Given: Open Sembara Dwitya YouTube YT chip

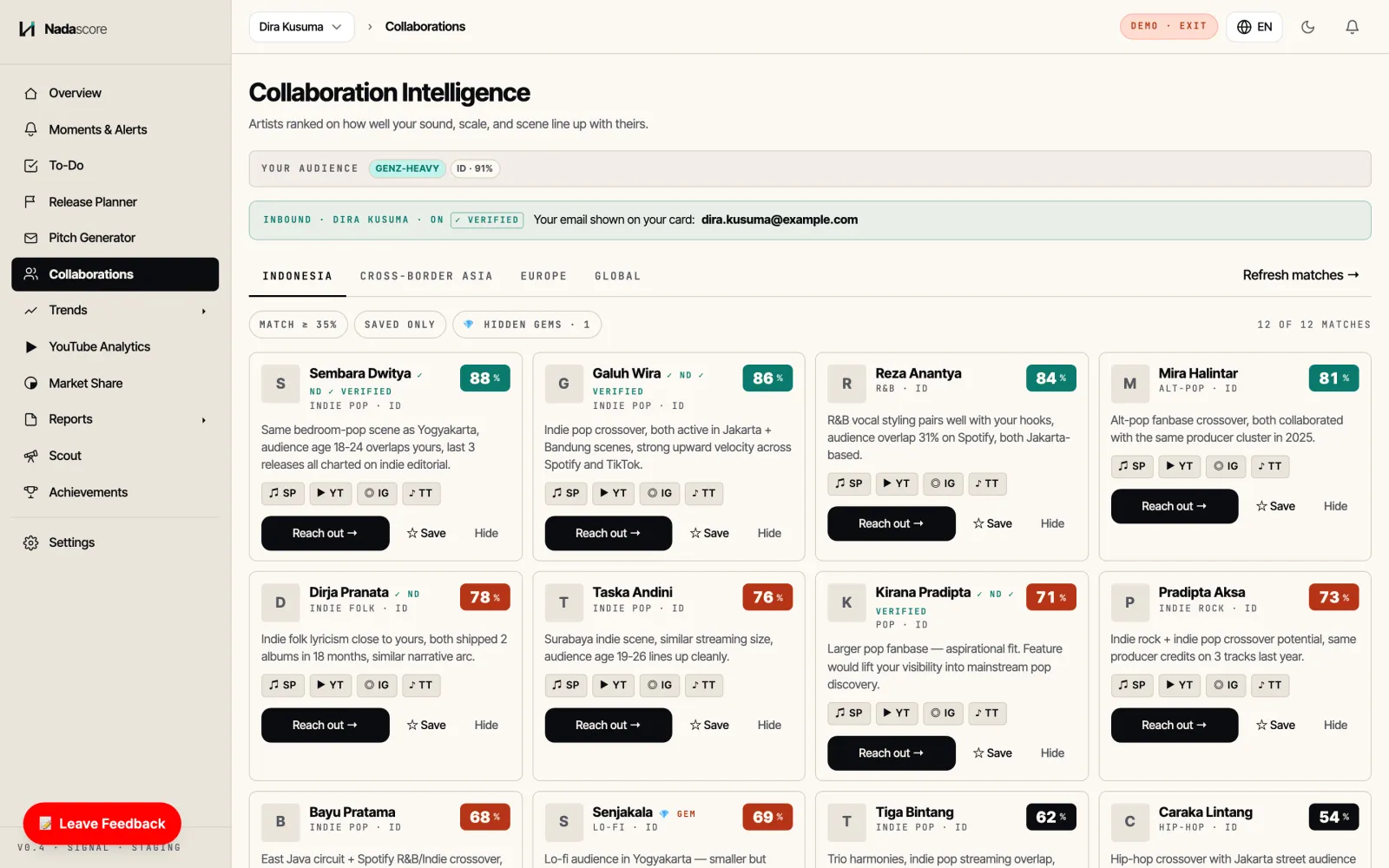Looking at the screenshot, I should [x=330, y=493].
